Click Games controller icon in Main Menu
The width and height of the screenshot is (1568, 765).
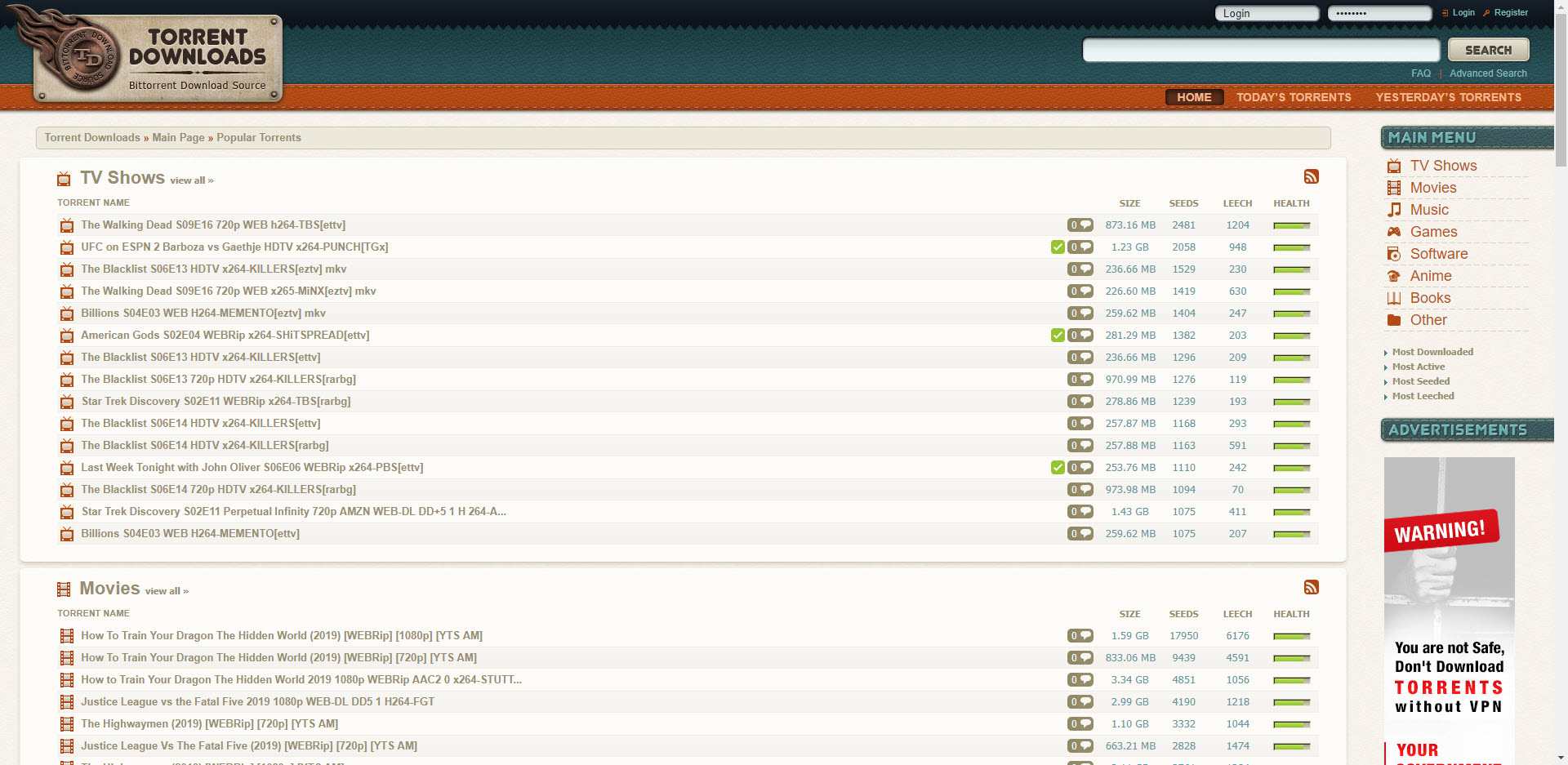1394,232
